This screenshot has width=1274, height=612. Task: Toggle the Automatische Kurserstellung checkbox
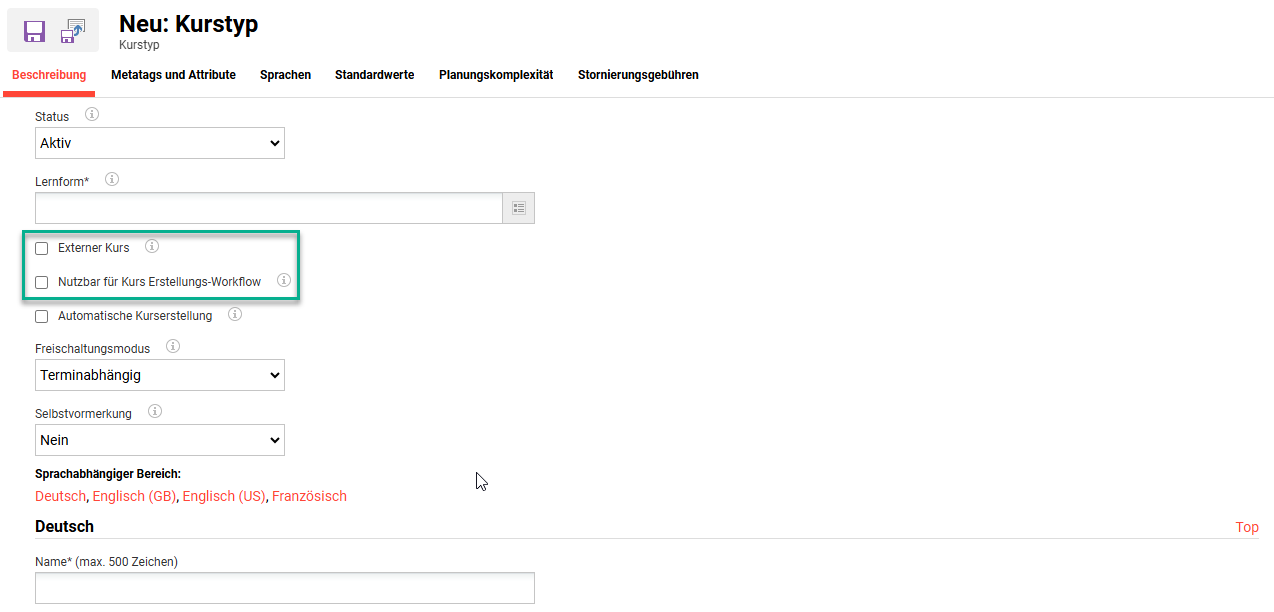pos(42,316)
